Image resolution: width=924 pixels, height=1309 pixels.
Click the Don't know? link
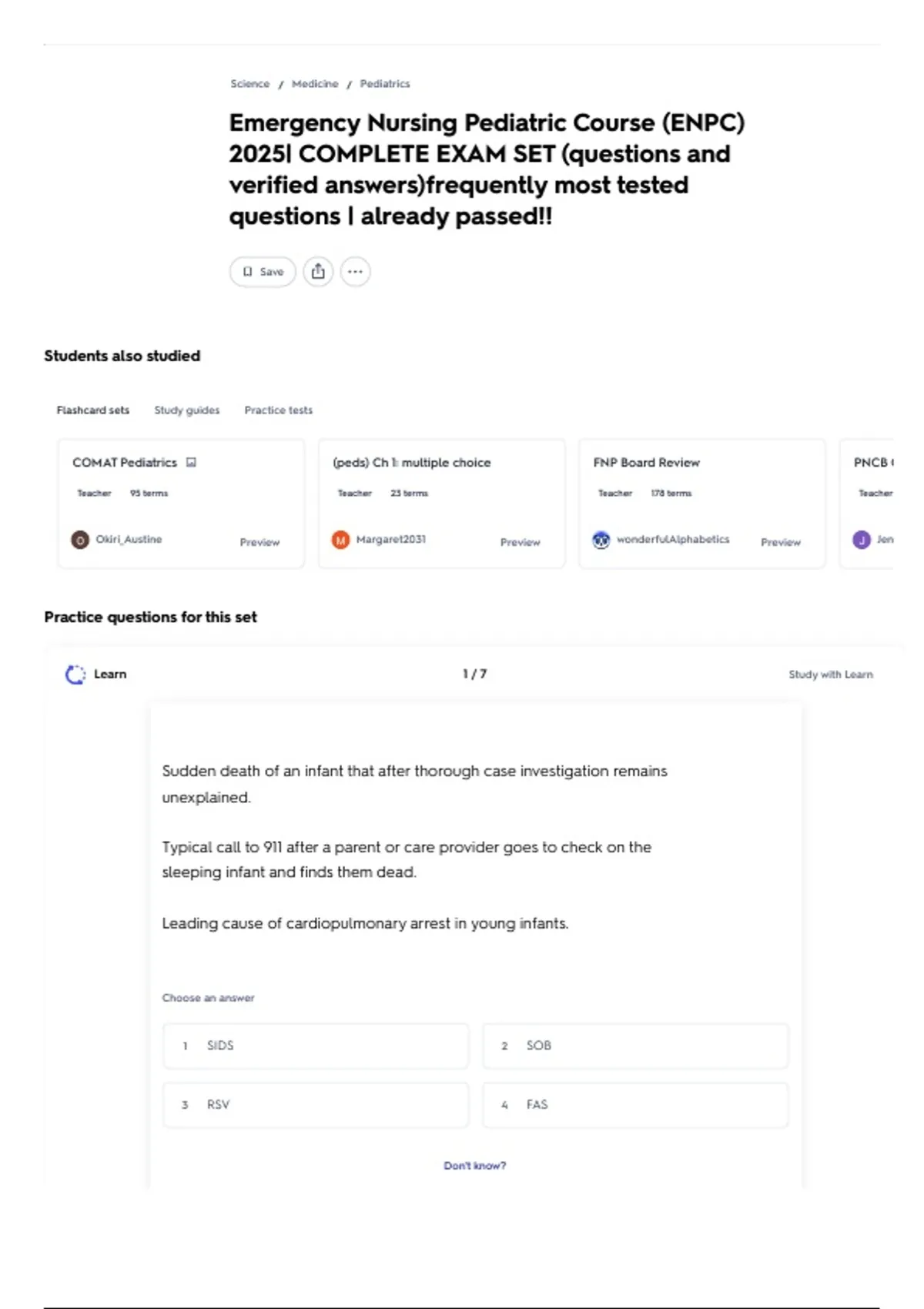tap(475, 1166)
